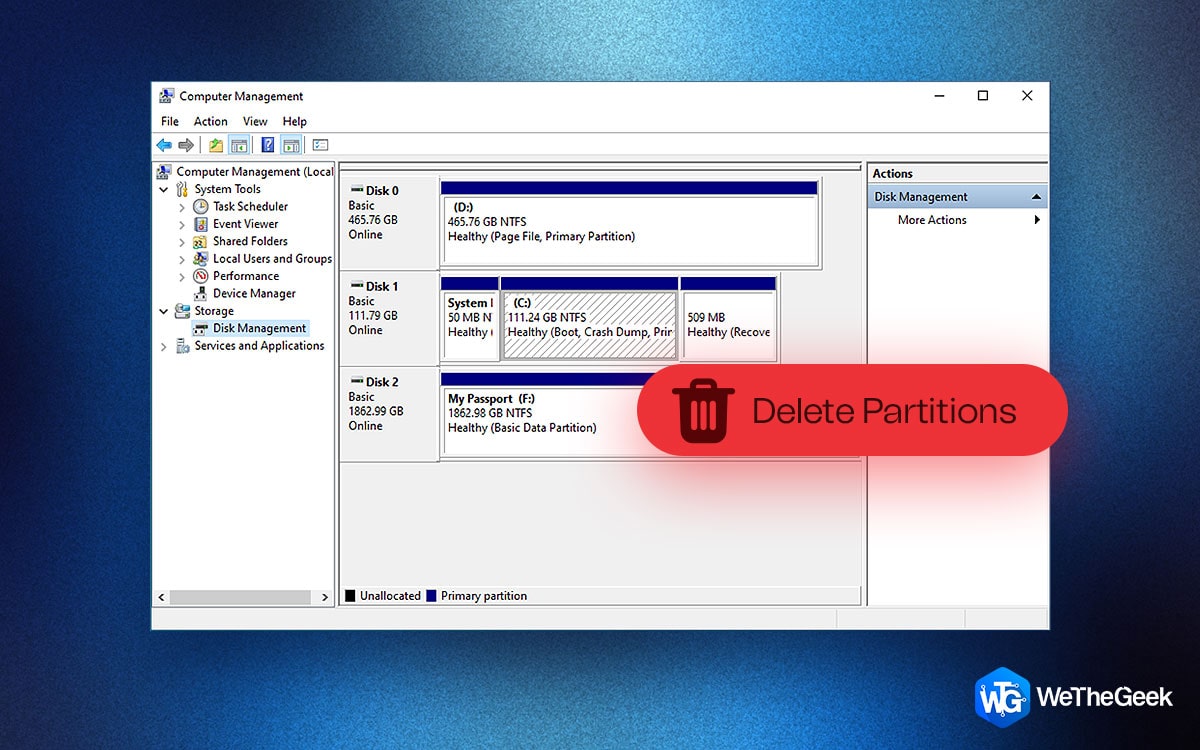This screenshot has width=1200, height=750.
Task: Select the My Passport F: partition
Action: (x=520, y=412)
